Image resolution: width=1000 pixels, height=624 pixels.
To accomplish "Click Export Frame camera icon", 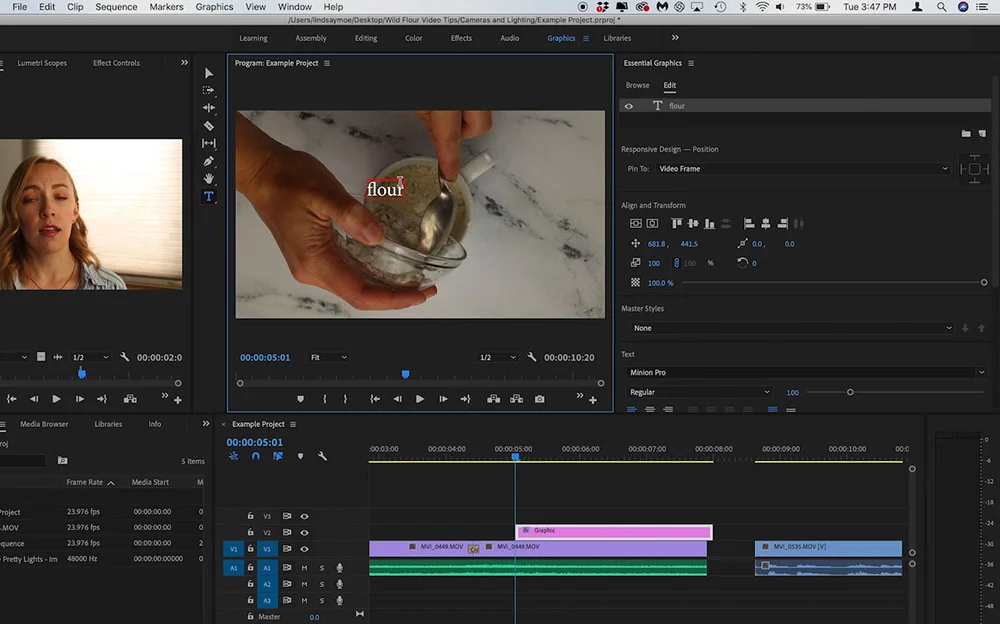I will coord(539,399).
